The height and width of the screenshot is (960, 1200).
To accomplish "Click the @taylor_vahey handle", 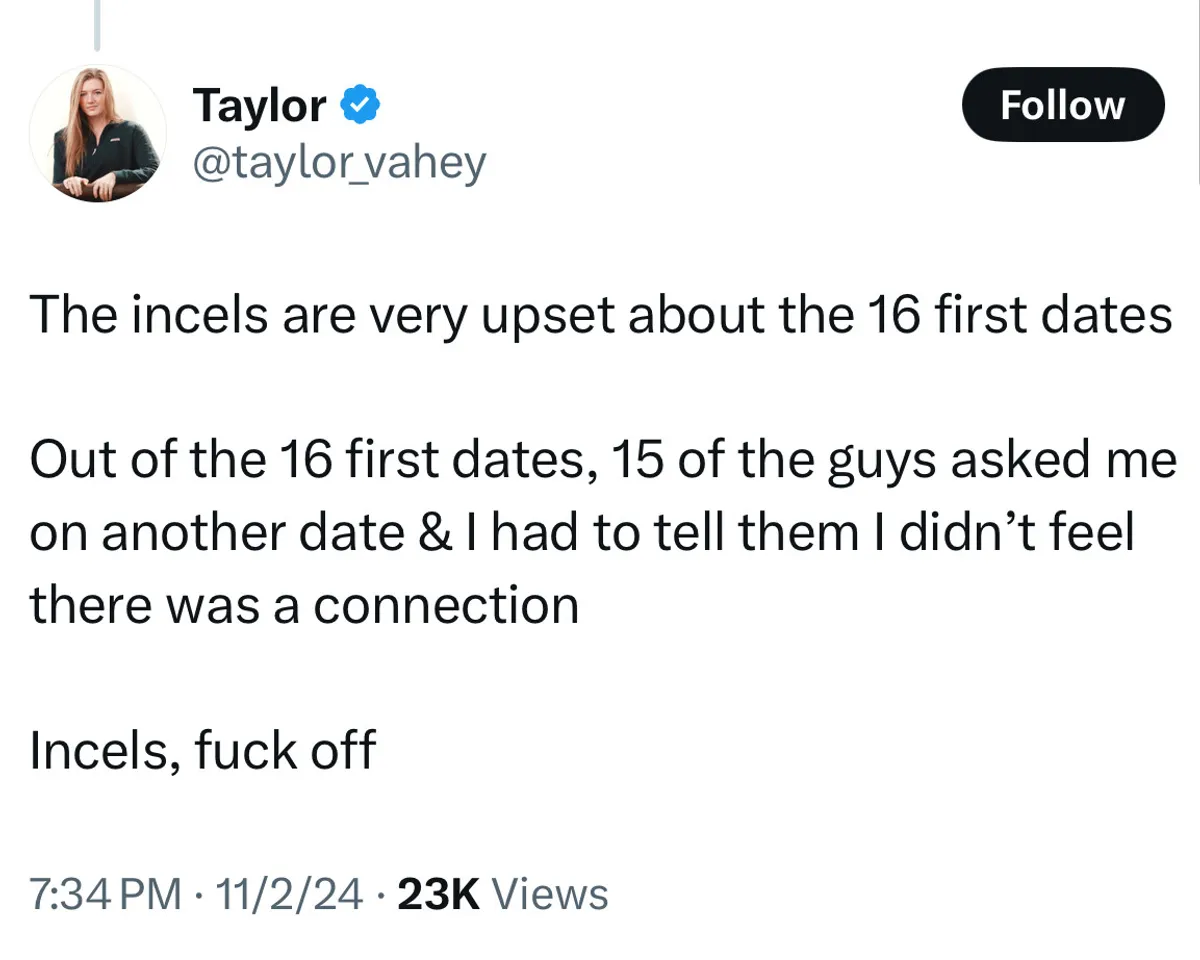I will 338,162.
